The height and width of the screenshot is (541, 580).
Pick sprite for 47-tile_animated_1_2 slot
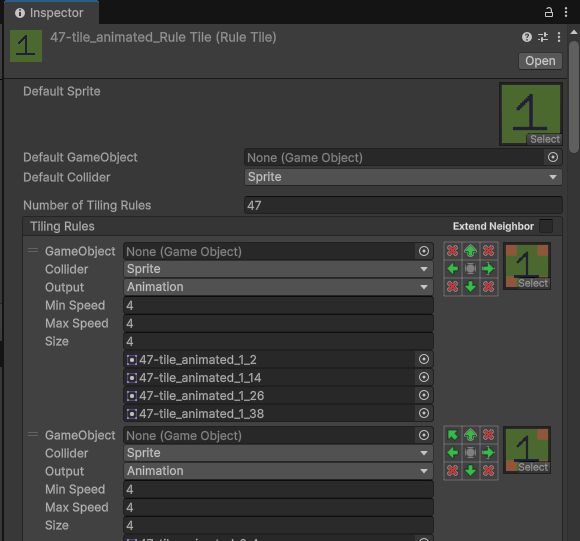coord(424,359)
